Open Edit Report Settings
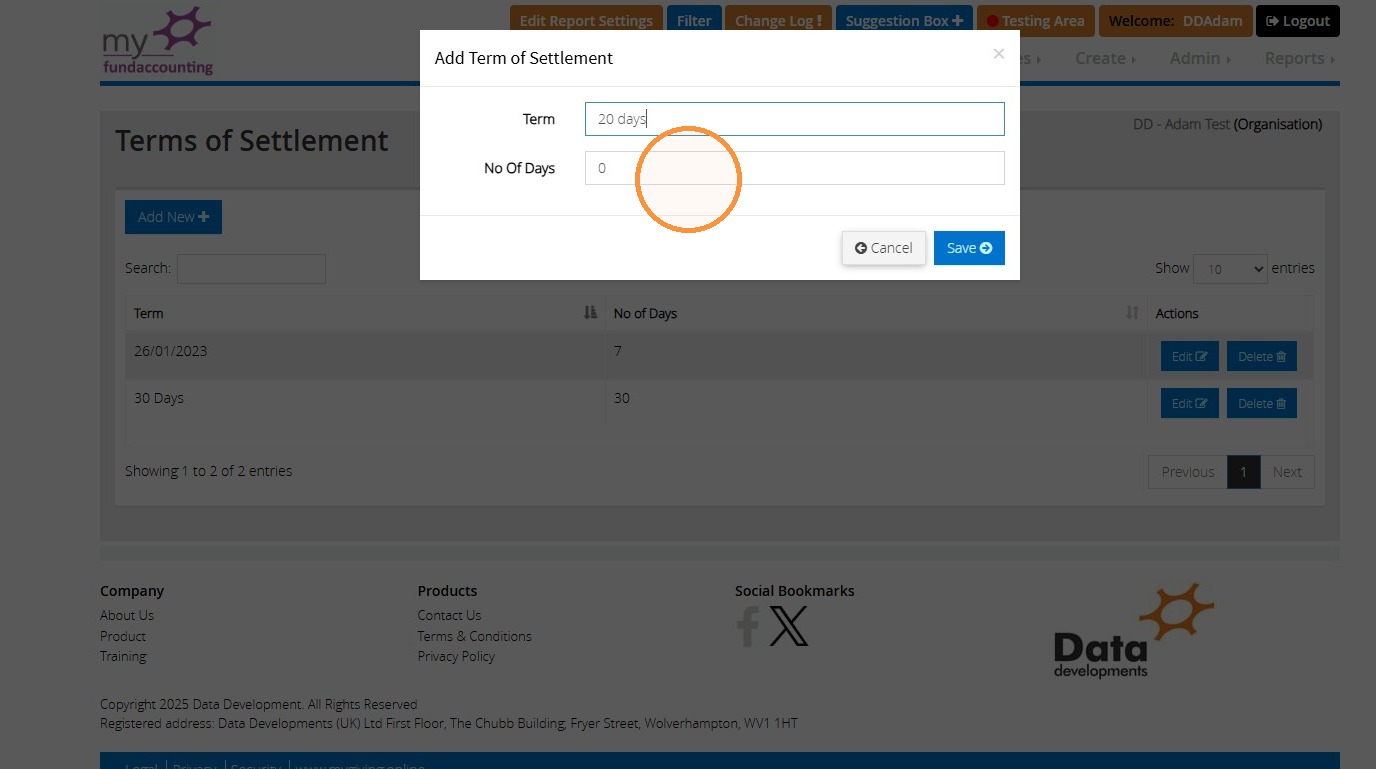The height and width of the screenshot is (769, 1376). click(586, 20)
